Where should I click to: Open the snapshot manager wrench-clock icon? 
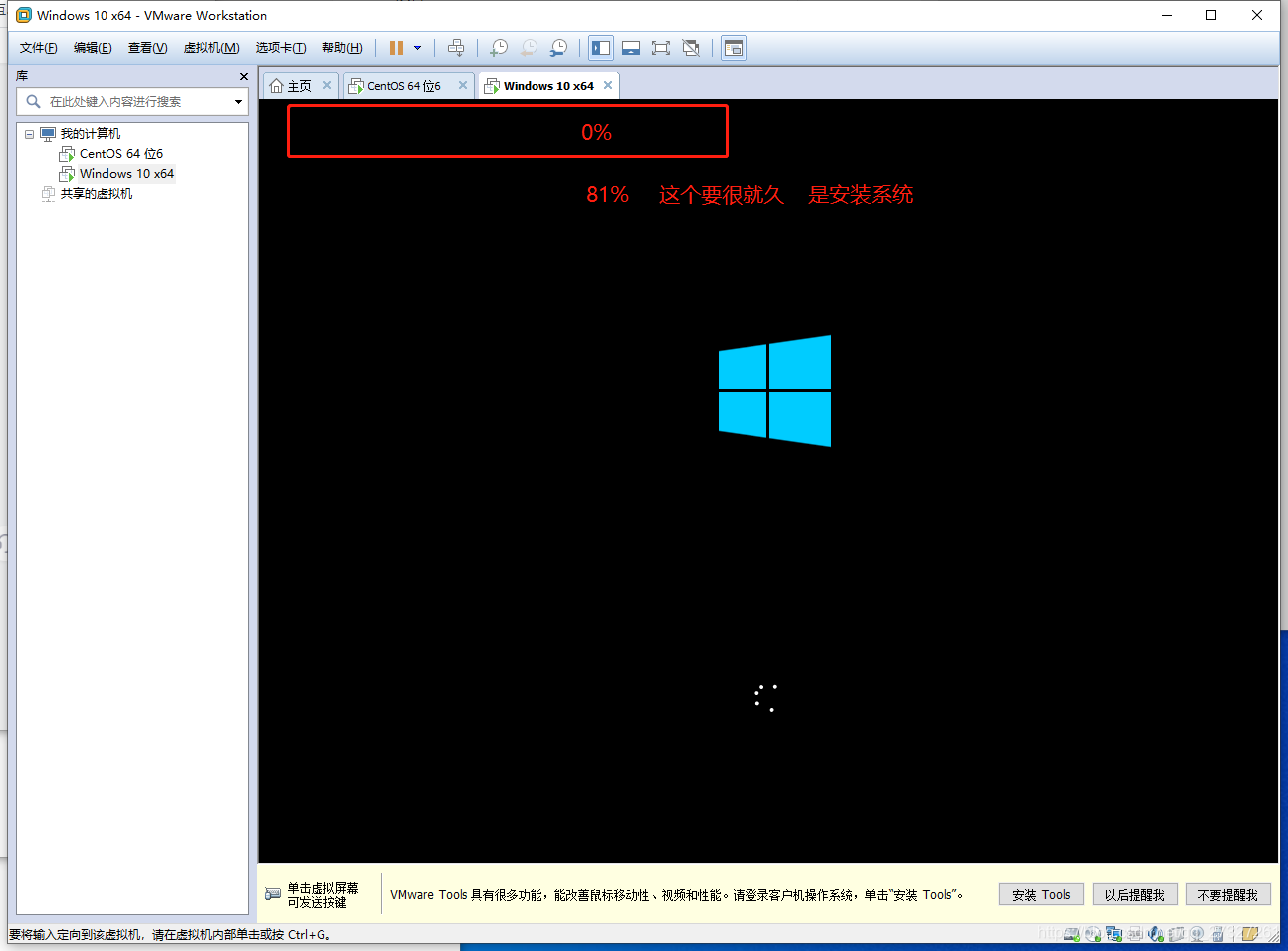[559, 48]
